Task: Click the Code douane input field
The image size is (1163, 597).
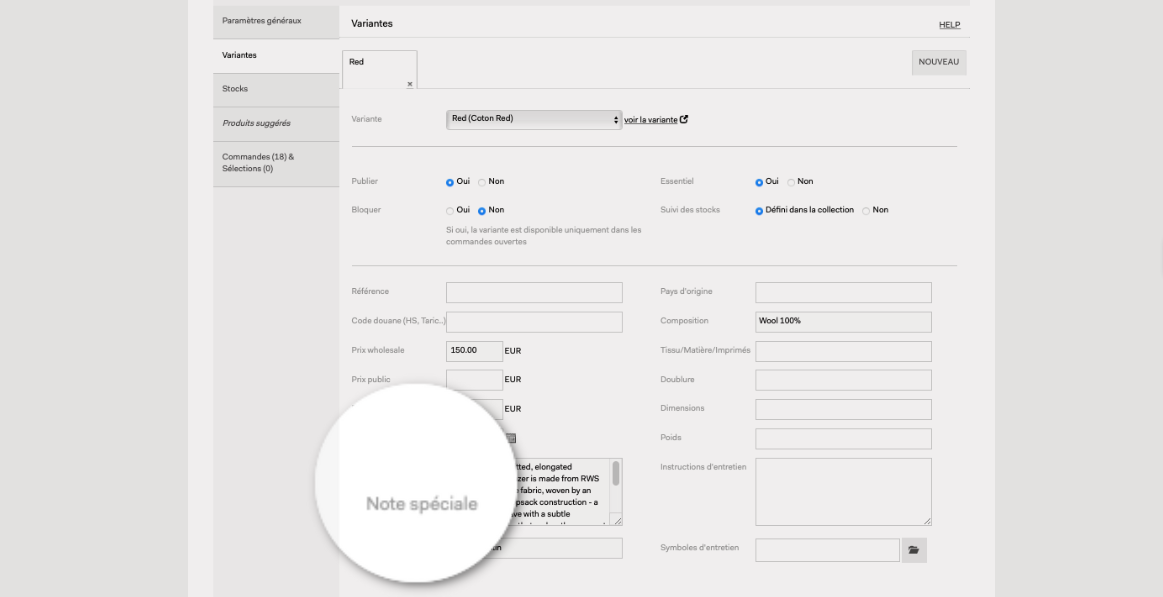Action: (x=534, y=322)
